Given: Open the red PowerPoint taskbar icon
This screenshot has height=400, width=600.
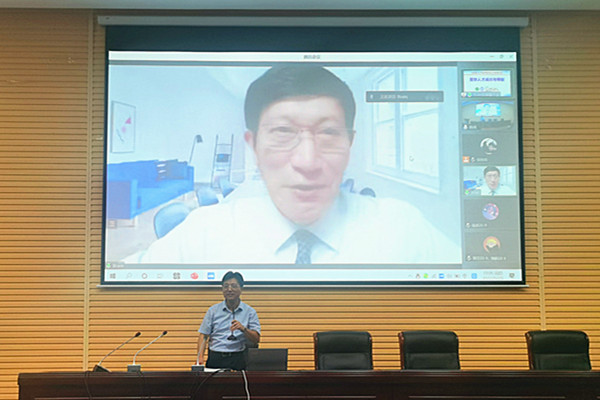Looking at the screenshot, I should click(193, 275).
